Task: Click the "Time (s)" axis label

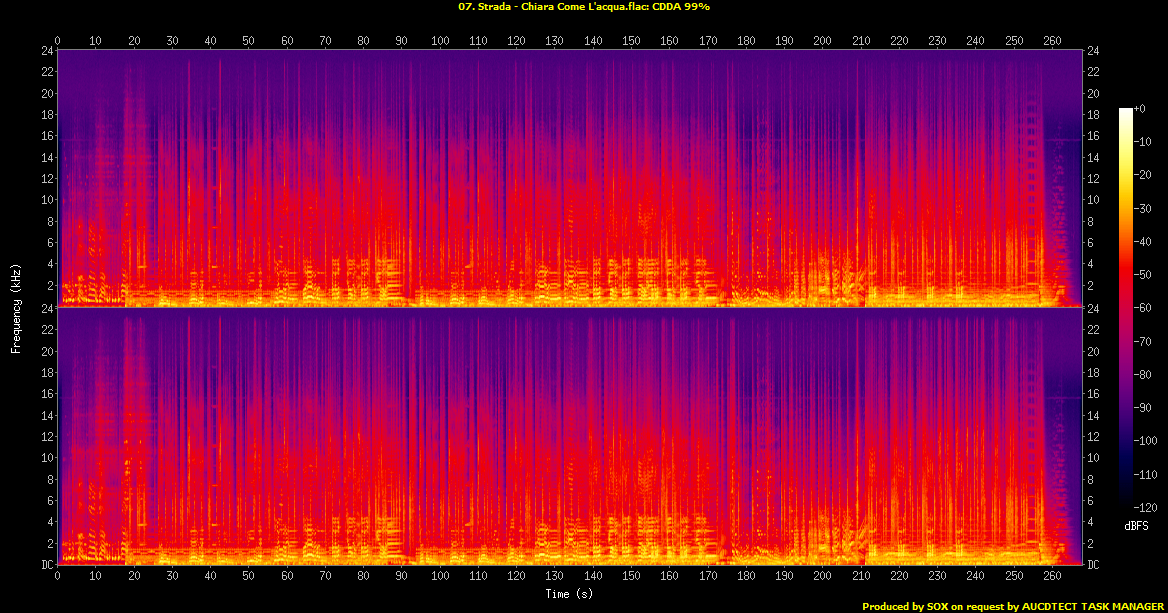Action: [x=569, y=594]
